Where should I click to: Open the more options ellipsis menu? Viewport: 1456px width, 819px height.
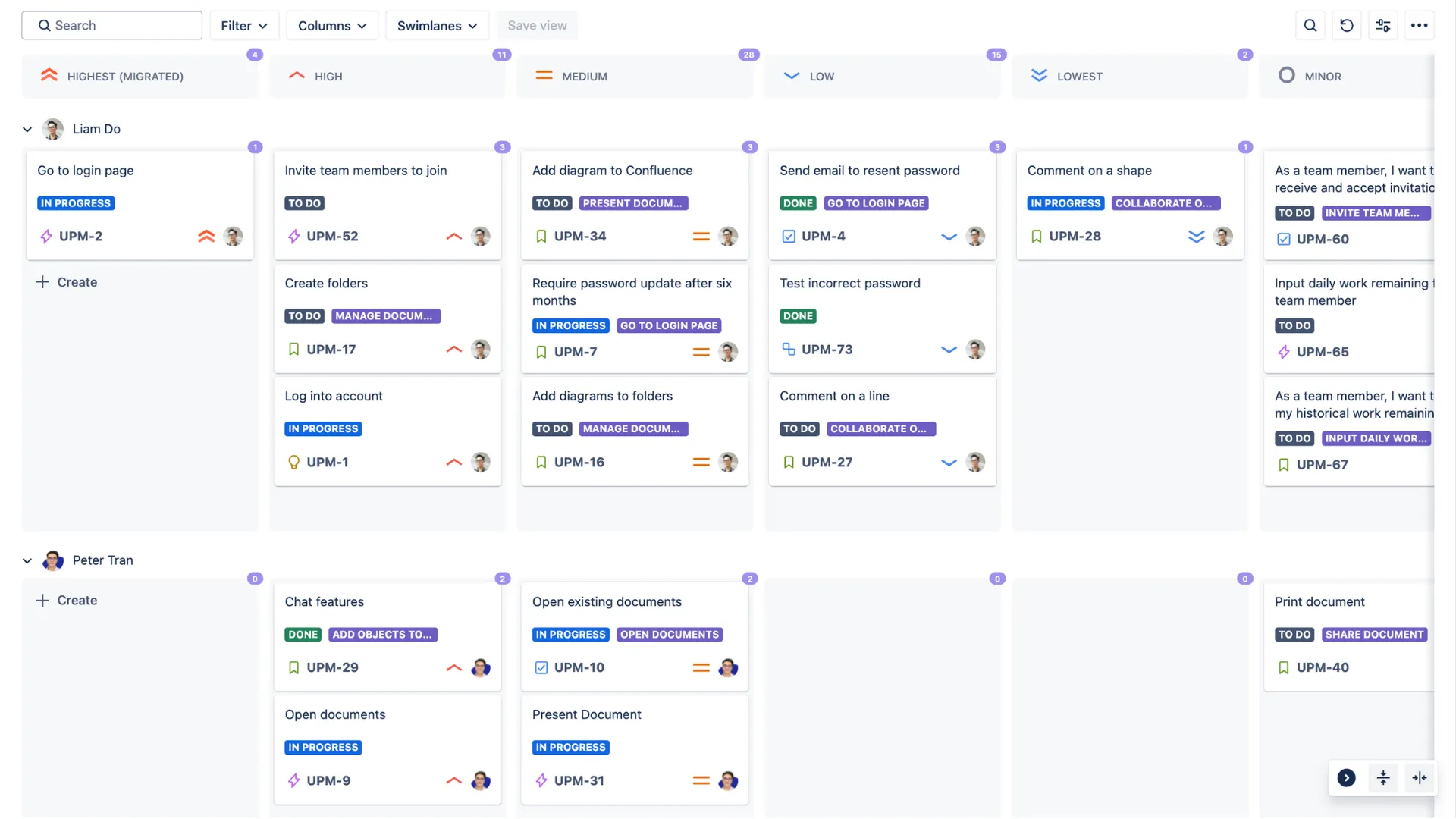coord(1419,25)
